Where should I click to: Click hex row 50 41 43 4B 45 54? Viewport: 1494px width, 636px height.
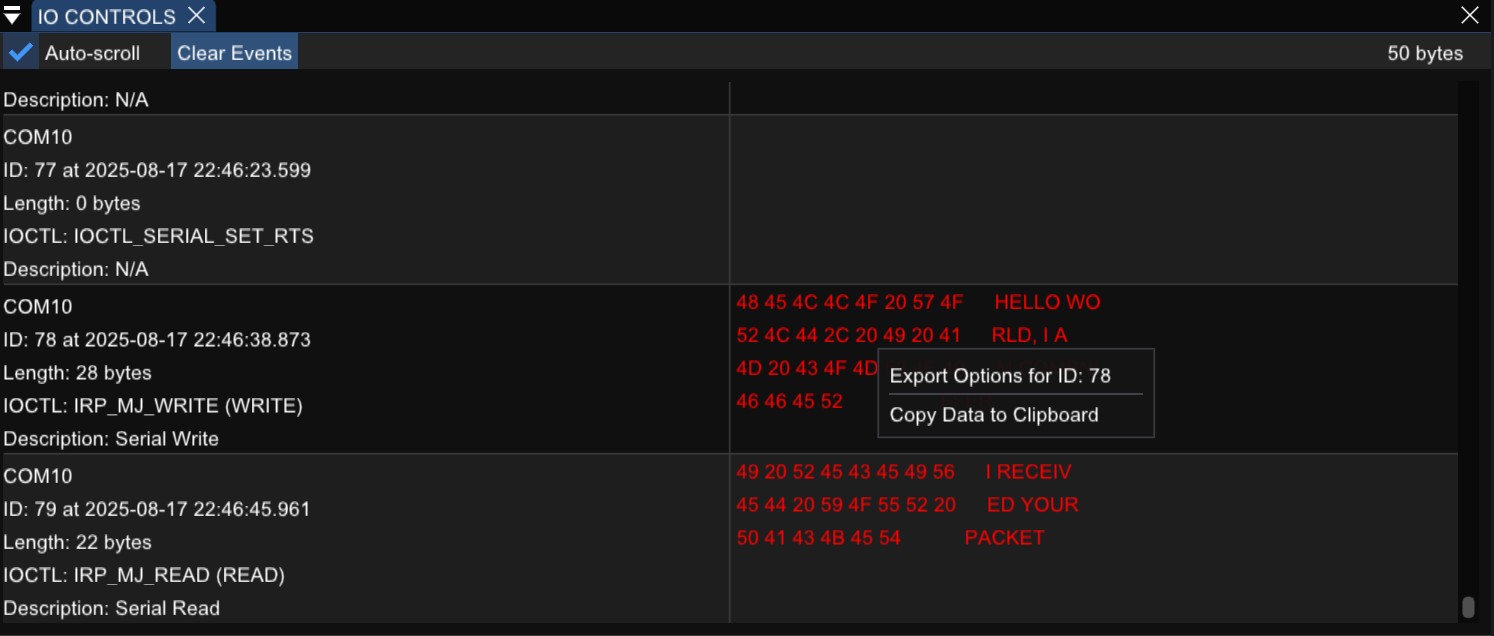tap(819, 537)
